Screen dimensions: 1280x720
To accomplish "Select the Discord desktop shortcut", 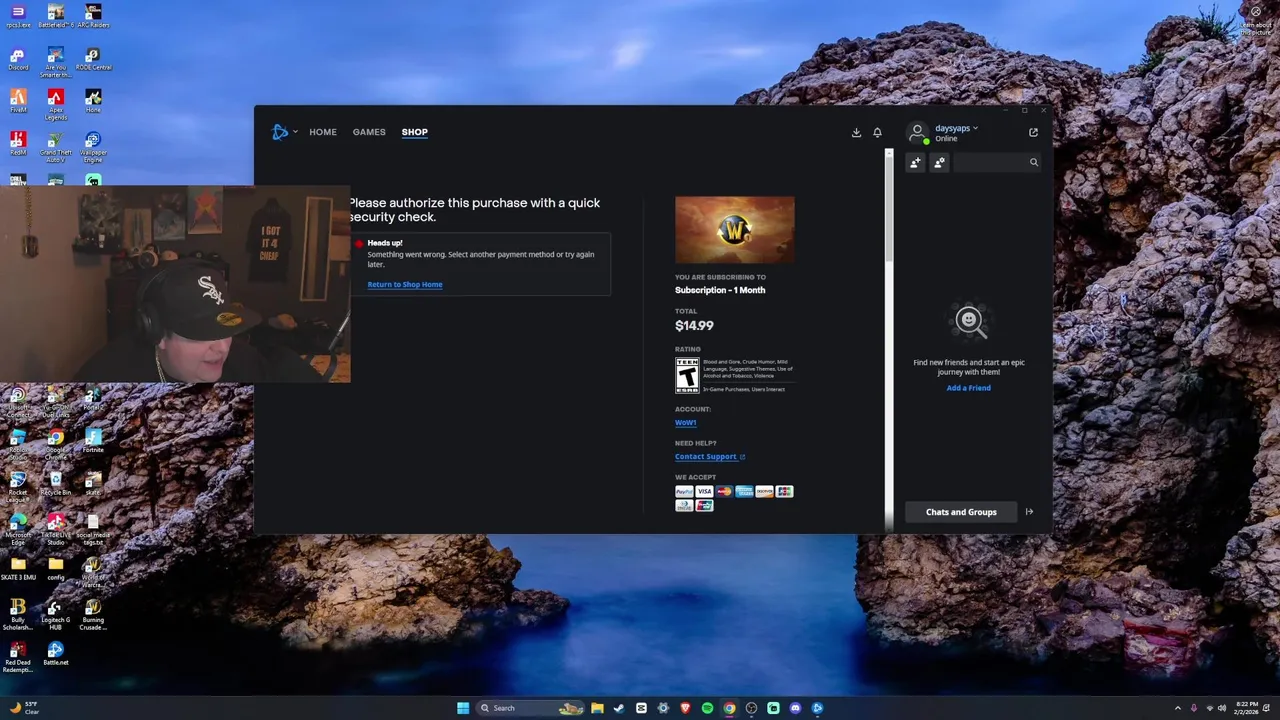I will (x=18, y=59).
